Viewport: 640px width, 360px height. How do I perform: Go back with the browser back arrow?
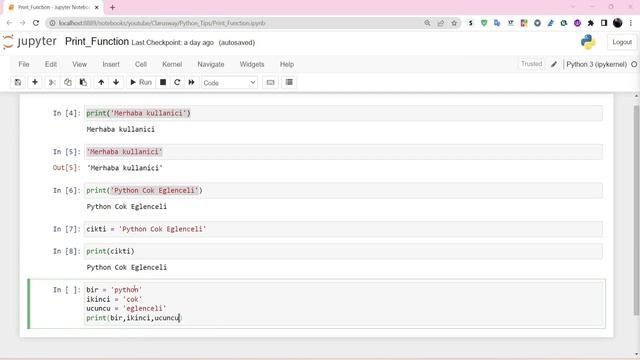(x=9, y=23)
